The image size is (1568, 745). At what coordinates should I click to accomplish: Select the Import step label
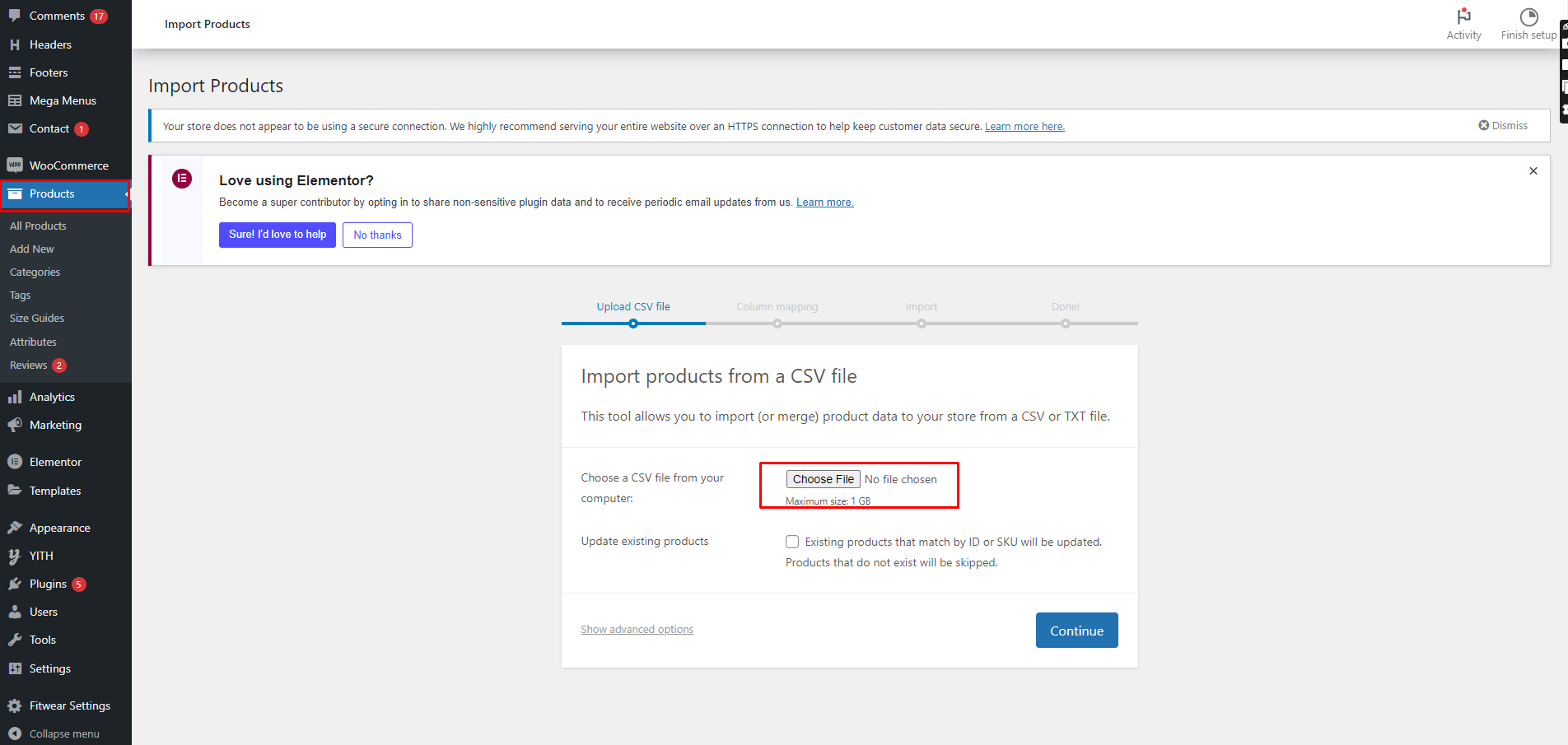pos(922,306)
